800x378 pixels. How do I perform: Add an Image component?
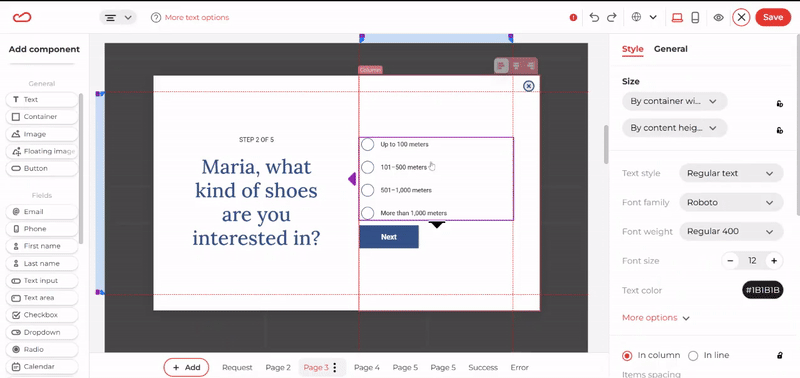[42, 134]
